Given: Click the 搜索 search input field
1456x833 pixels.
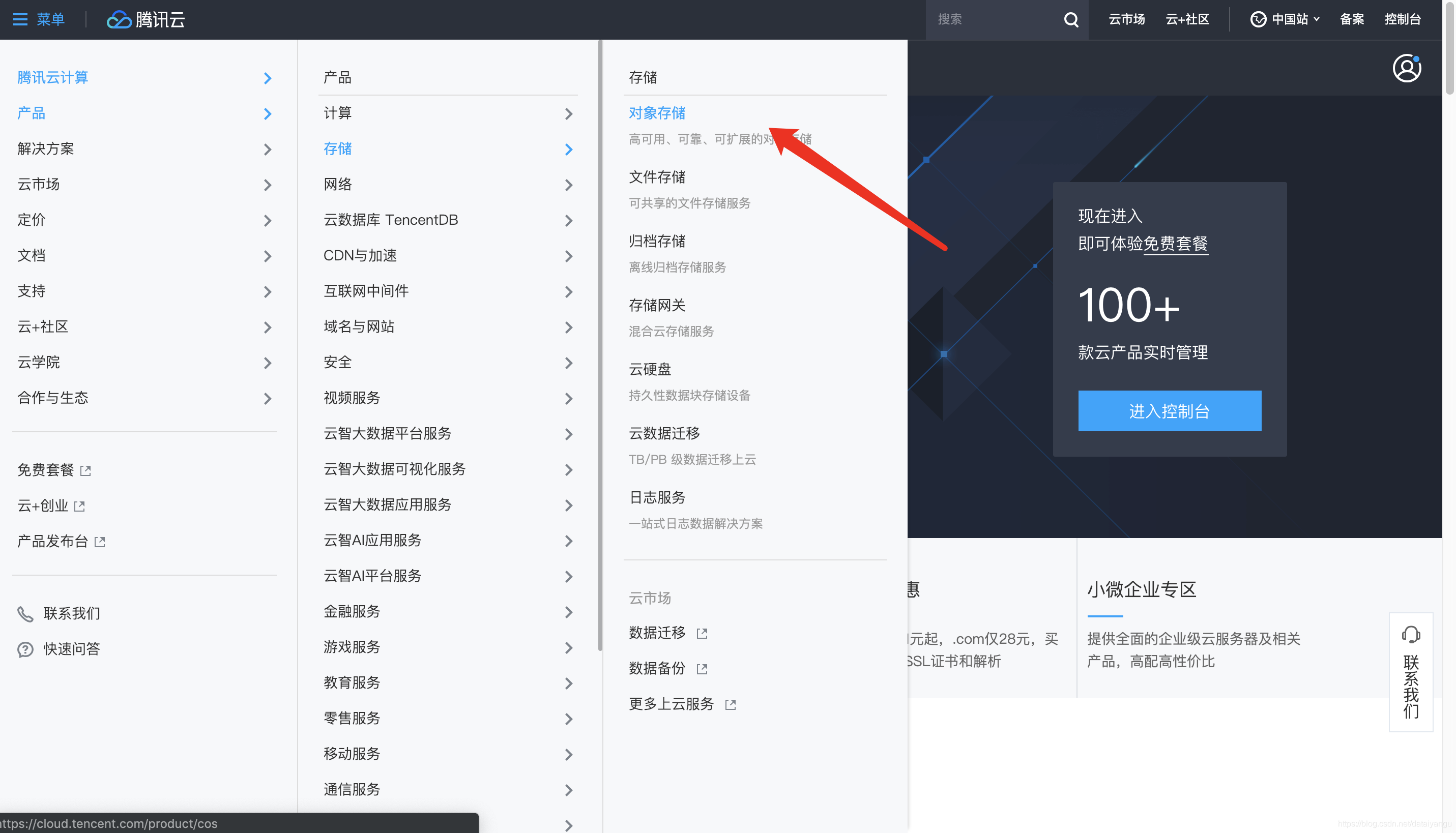Looking at the screenshot, I should [x=993, y=19].
